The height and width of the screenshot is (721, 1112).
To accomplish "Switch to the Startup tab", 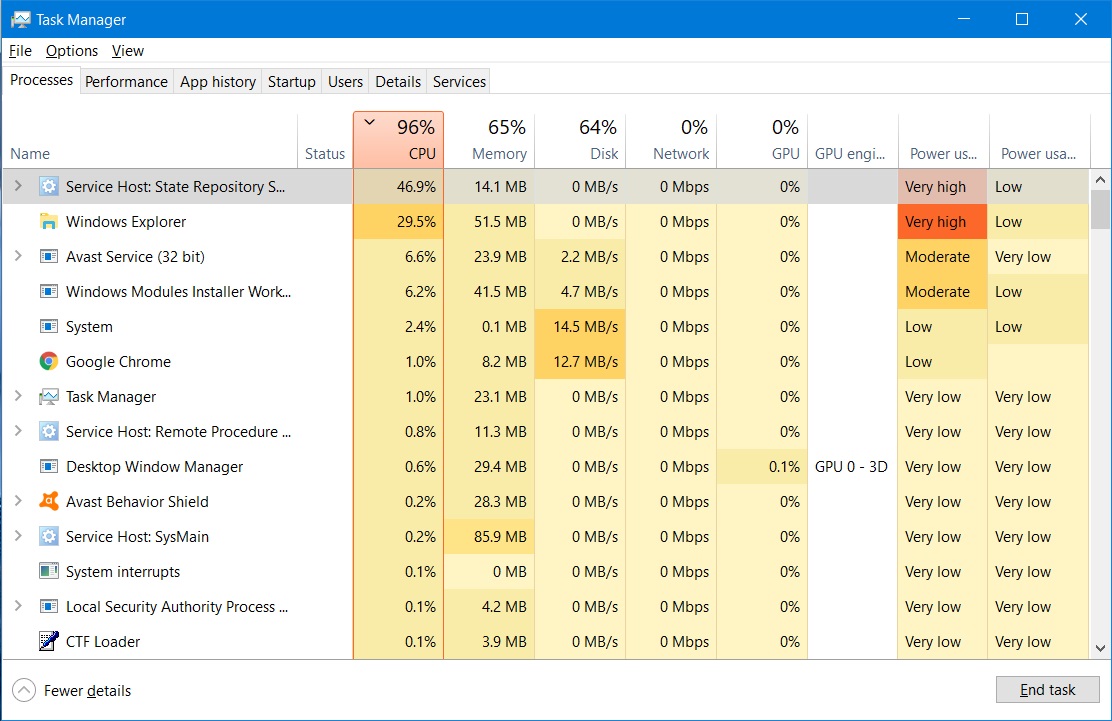I will [291, 81].
